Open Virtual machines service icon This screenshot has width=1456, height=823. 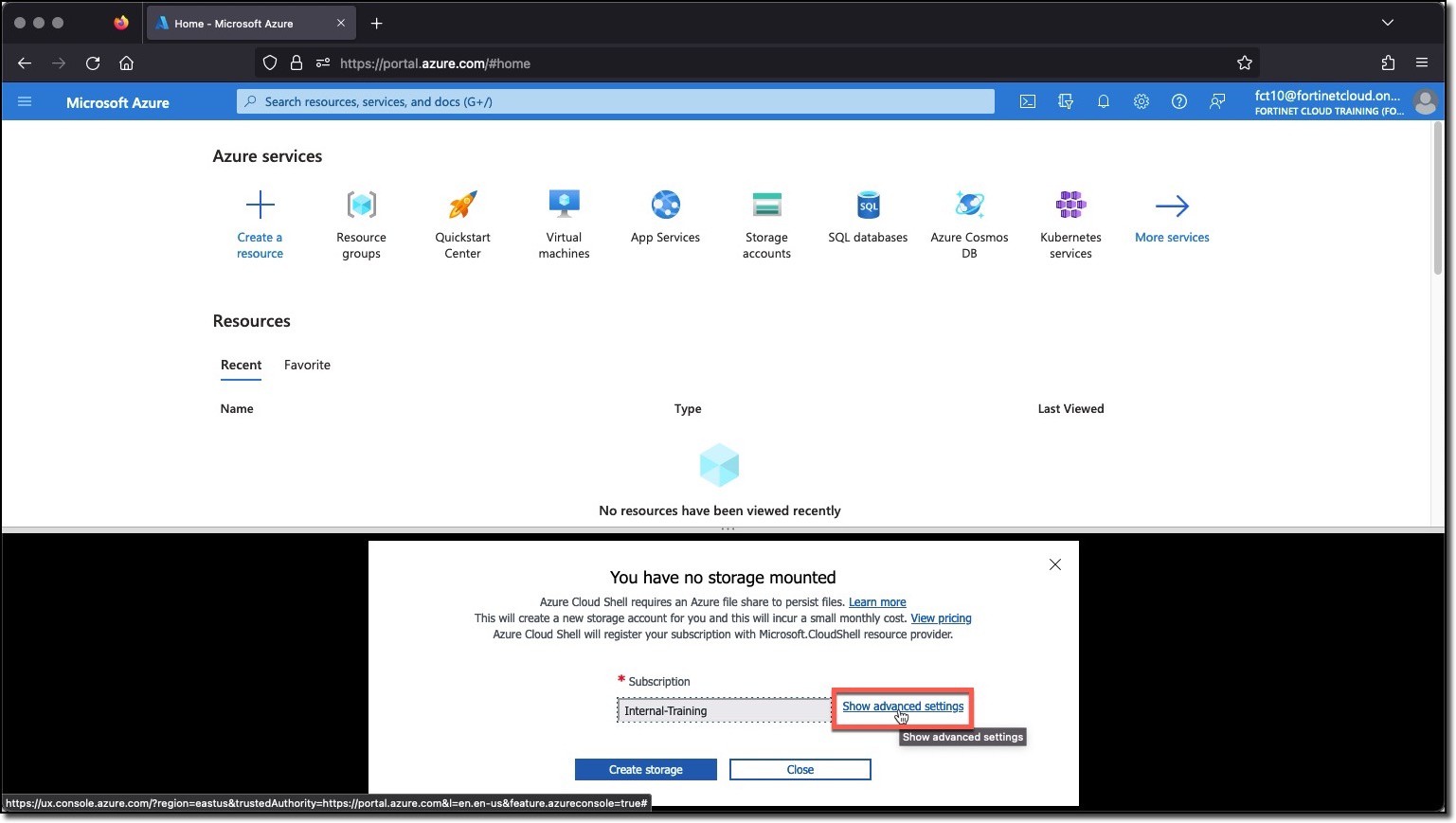click(564, 205)
